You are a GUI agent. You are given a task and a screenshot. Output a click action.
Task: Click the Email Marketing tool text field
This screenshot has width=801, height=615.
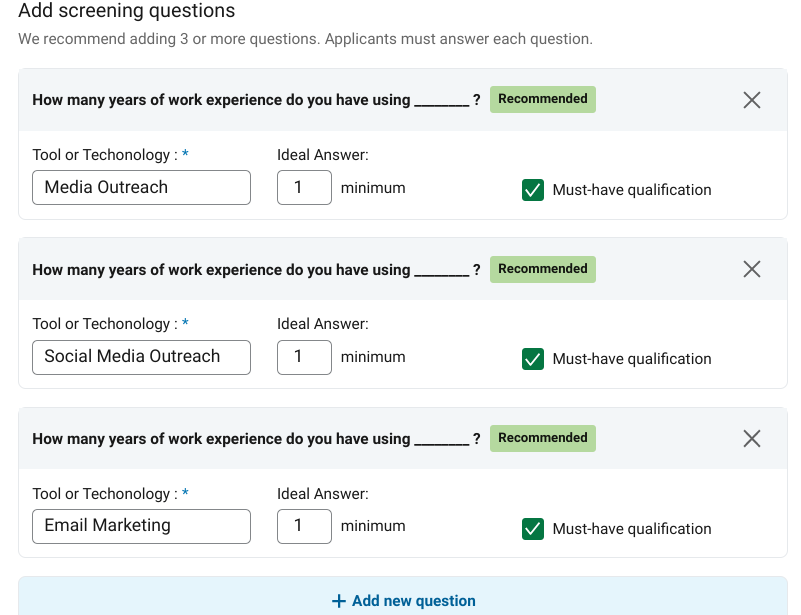[141, 526]
